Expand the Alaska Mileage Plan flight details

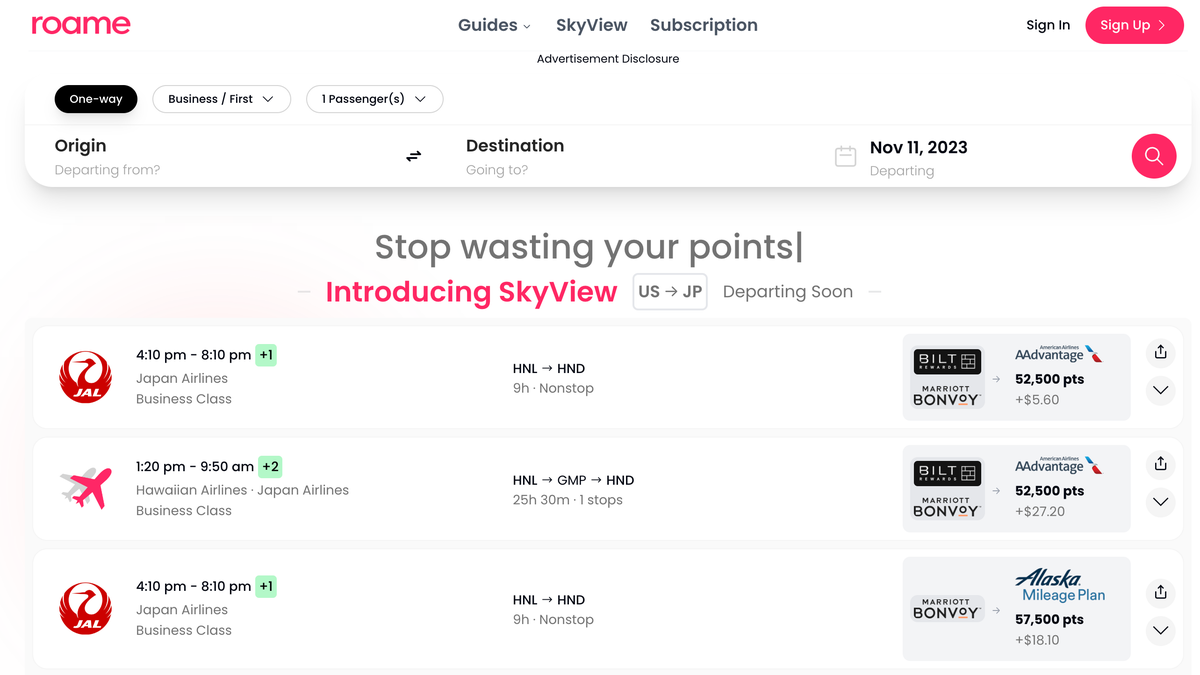tap(1160, 630)
